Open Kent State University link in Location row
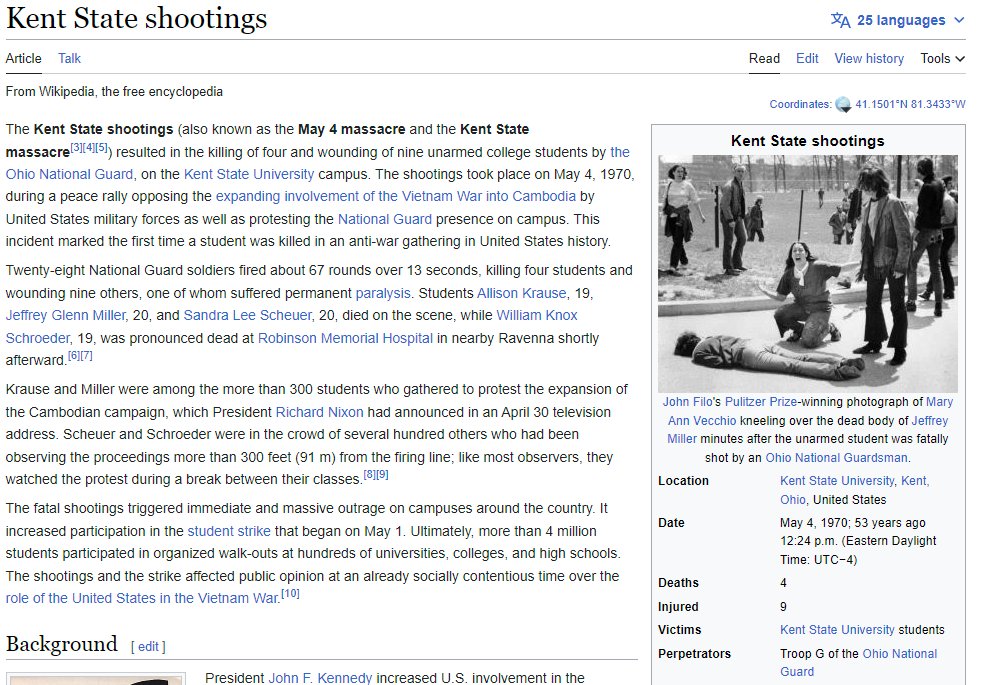Viewport: 982px width, 685px height. pyautogui.click(x=837, y=481)
